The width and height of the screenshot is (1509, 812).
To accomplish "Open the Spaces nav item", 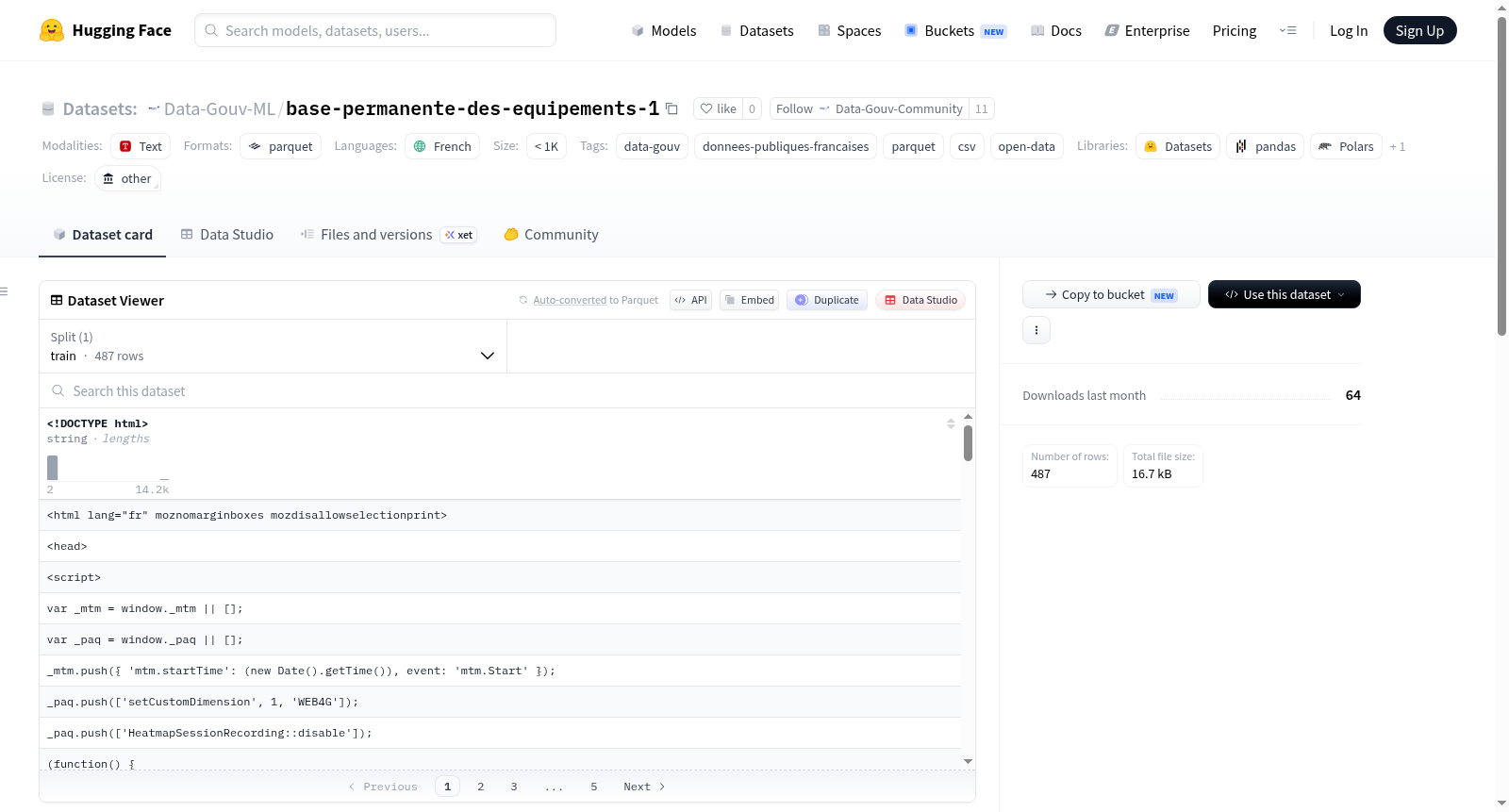I will coord(850,30).
